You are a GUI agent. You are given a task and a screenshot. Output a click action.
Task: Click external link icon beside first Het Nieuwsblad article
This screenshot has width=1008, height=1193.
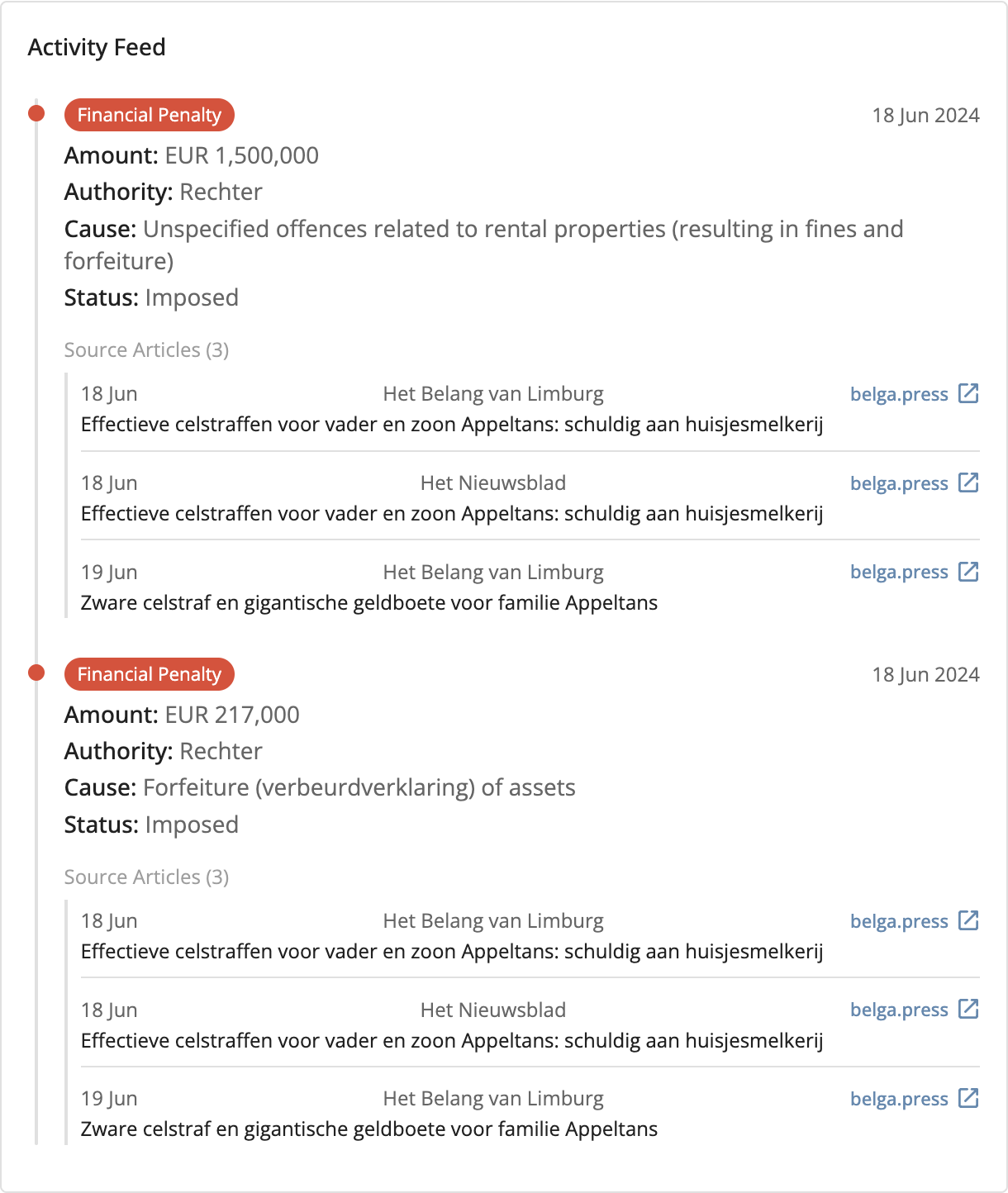click(x=968, y=482)
